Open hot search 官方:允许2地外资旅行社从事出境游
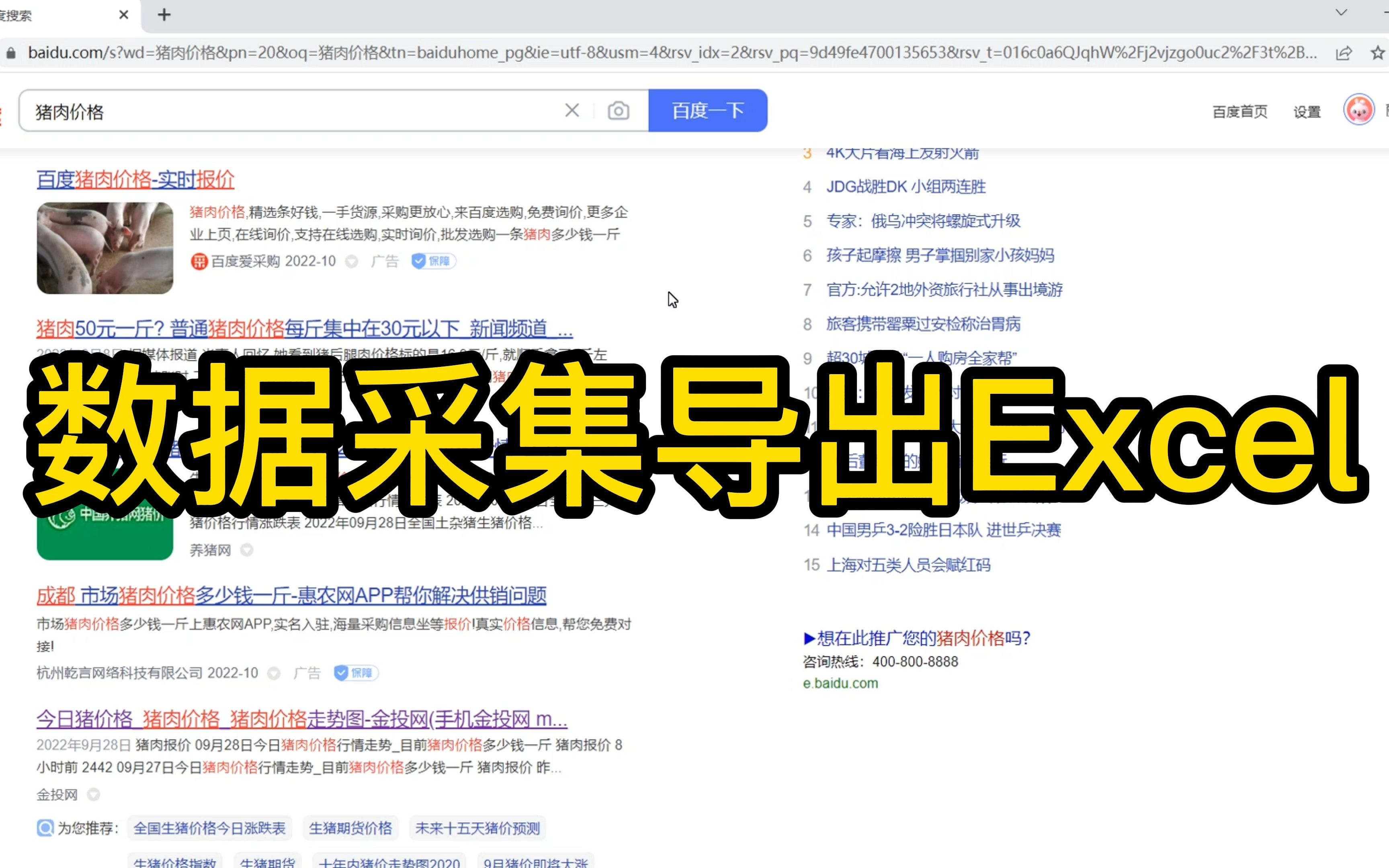The width and height of the screenshot is (1389, 868). pyautogui.click(x=944, y=290)
